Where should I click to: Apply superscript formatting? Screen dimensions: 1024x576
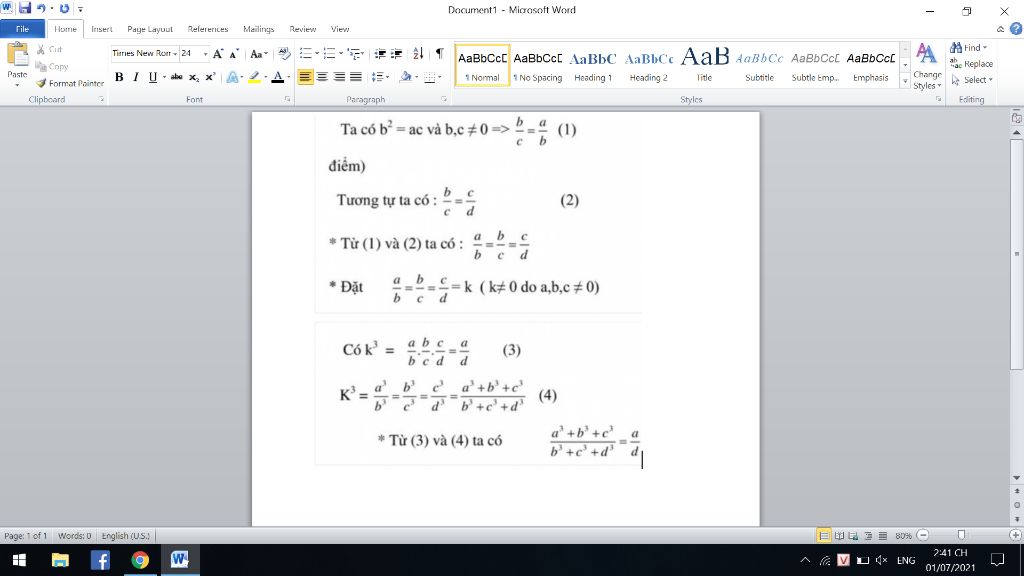point(210,77)
